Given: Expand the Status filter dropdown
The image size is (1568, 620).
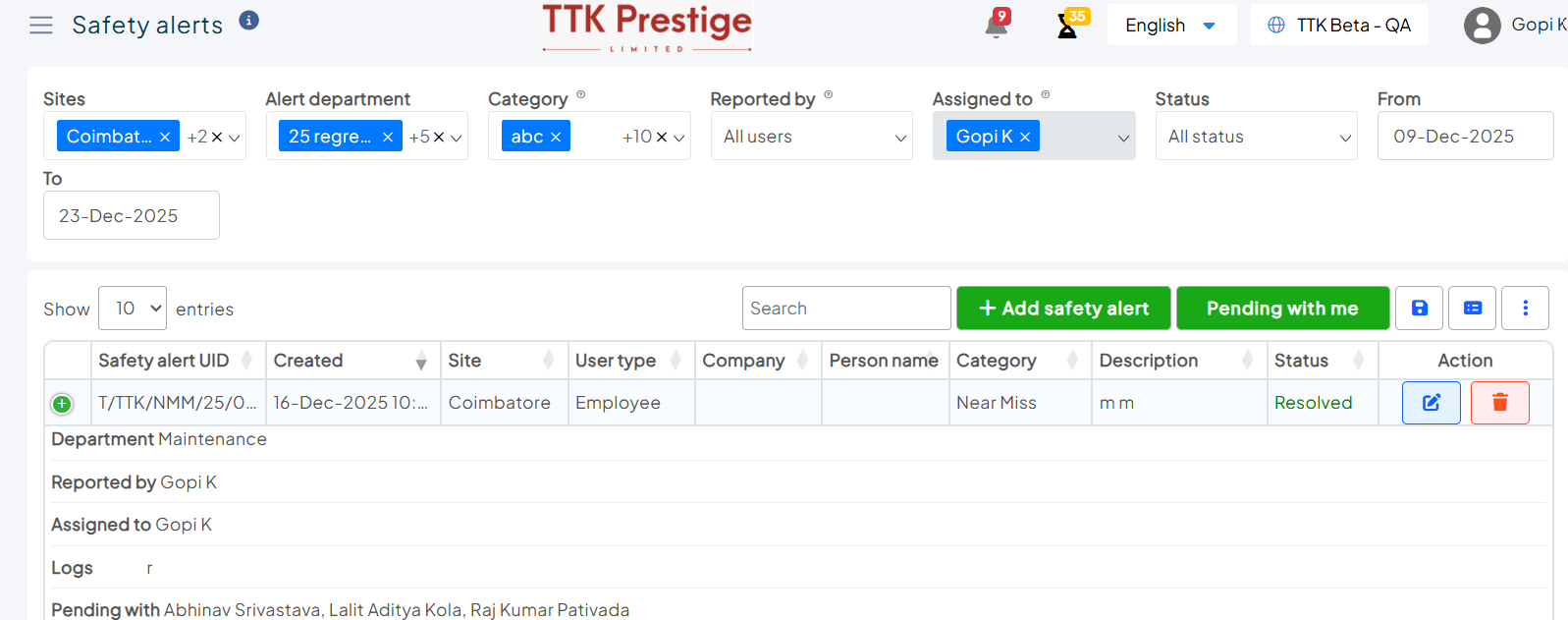Looking at the screenshot, I should coord(1256,137).
